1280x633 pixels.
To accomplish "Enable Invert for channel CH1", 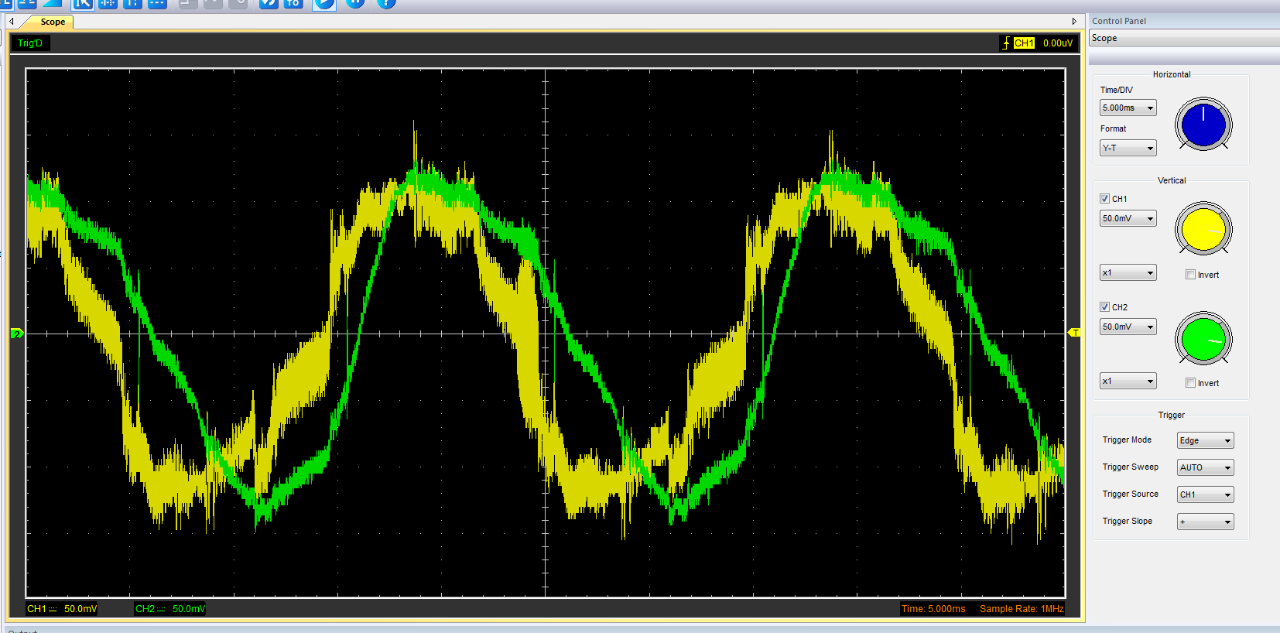I will [x=1190, y=274].
